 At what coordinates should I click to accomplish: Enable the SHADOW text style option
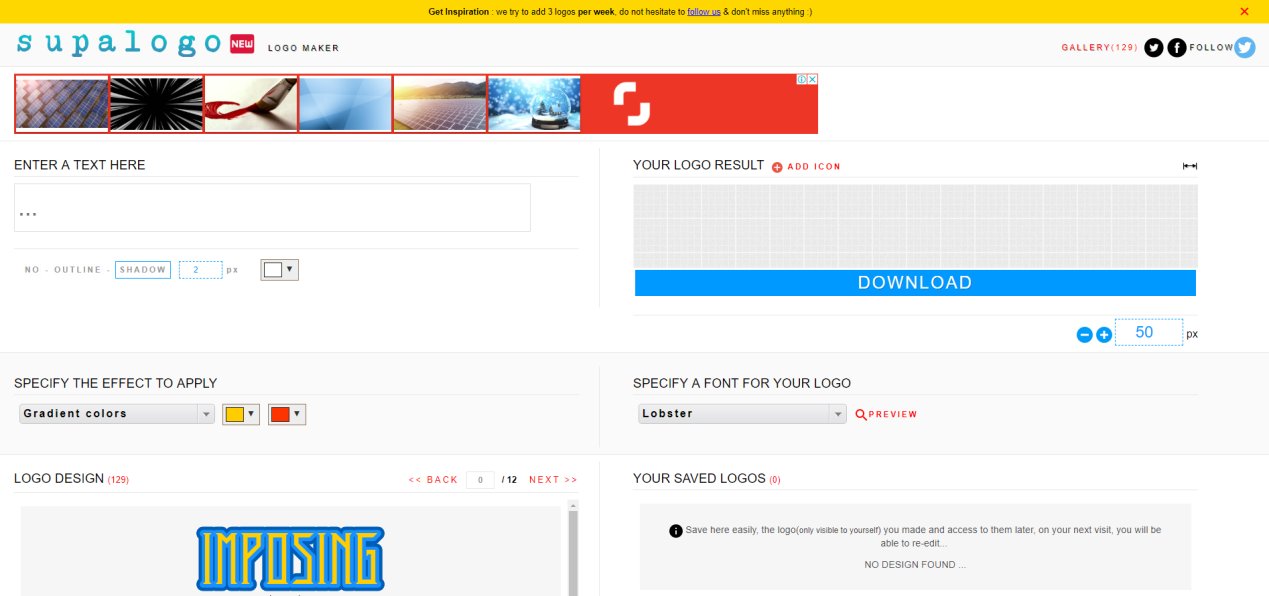pyautogui.click(x=143, y=269)
